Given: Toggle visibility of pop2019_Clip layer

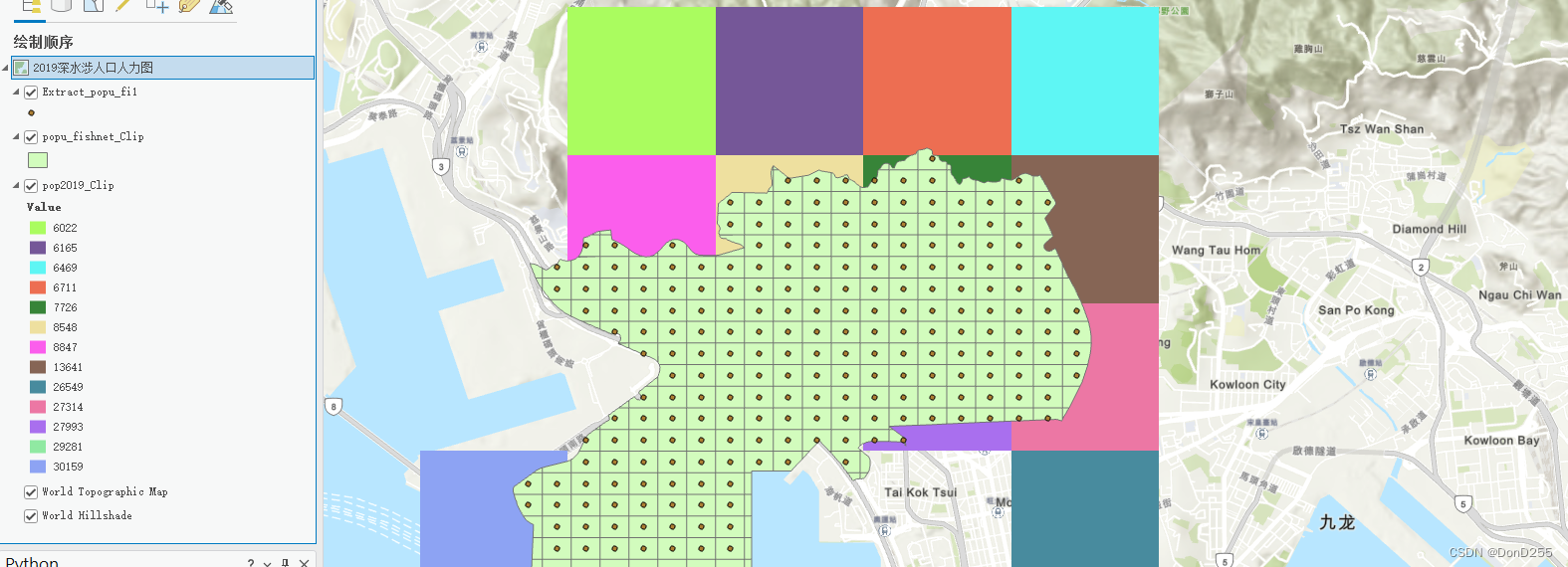Looking at the screenshot, I should click(x=31, y=185).
